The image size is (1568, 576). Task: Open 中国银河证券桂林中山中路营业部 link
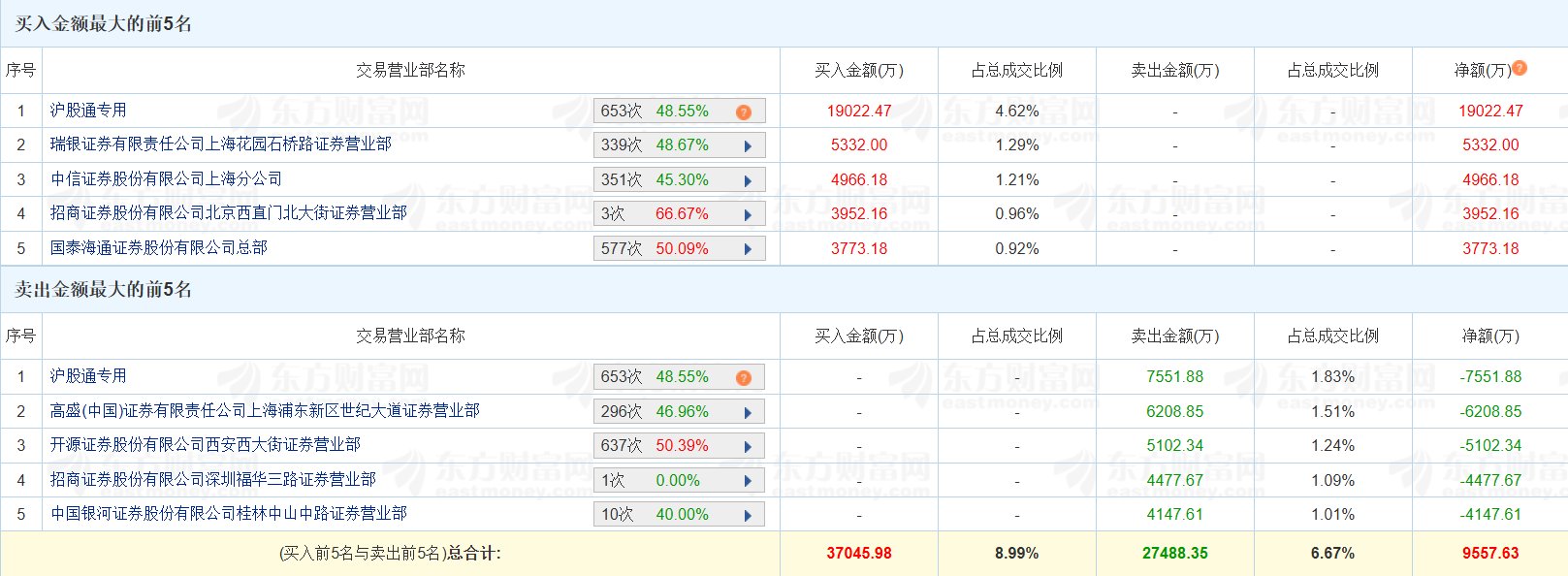tap(228, 514)
